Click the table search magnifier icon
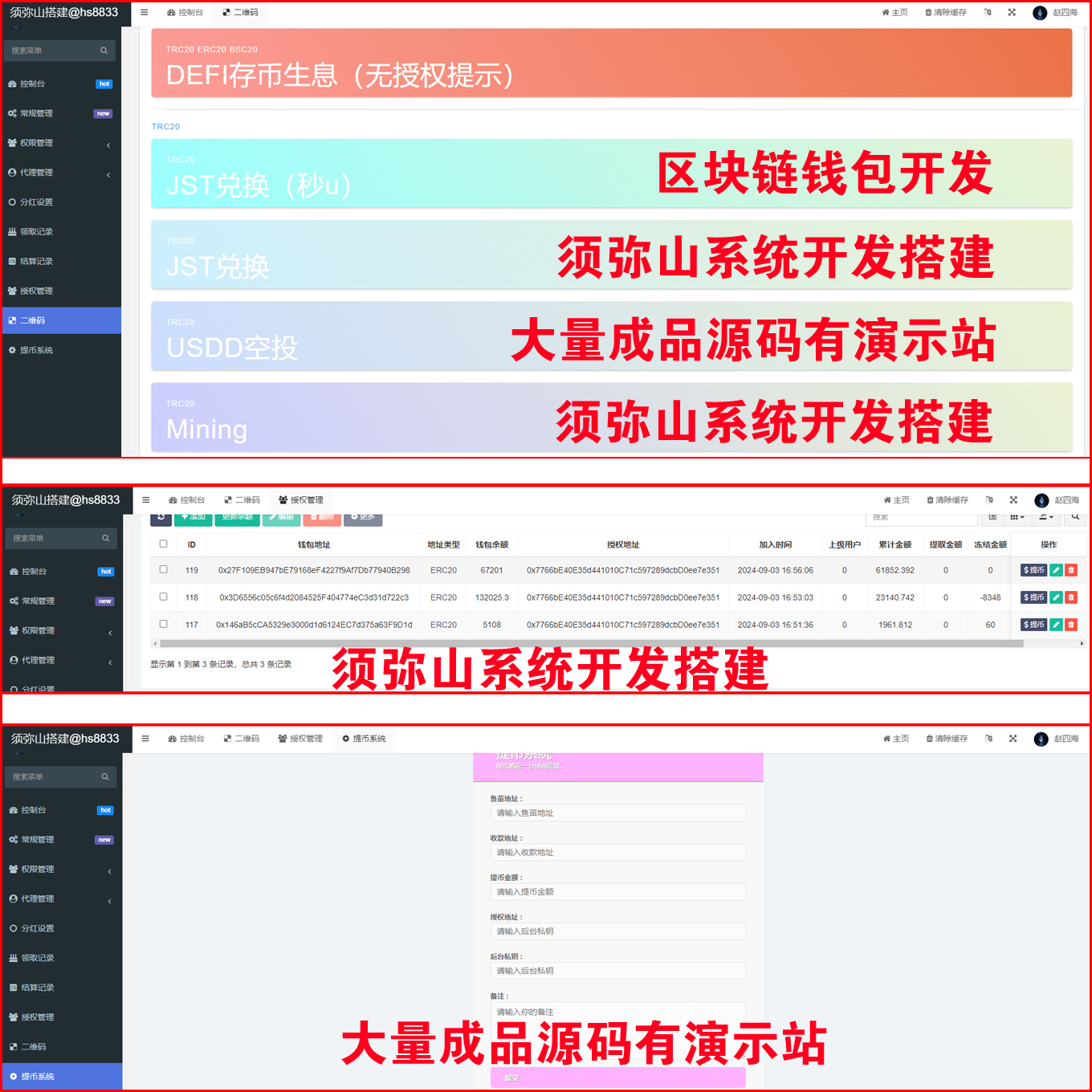 (x=1075, y=517)
